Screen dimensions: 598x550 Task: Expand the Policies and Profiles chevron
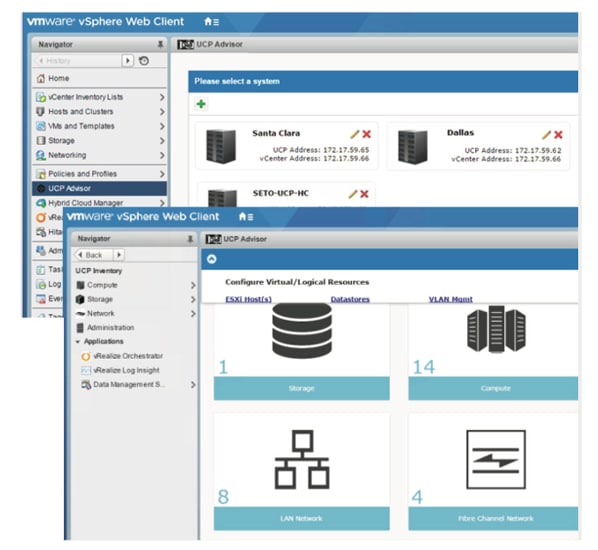(162, 174)
